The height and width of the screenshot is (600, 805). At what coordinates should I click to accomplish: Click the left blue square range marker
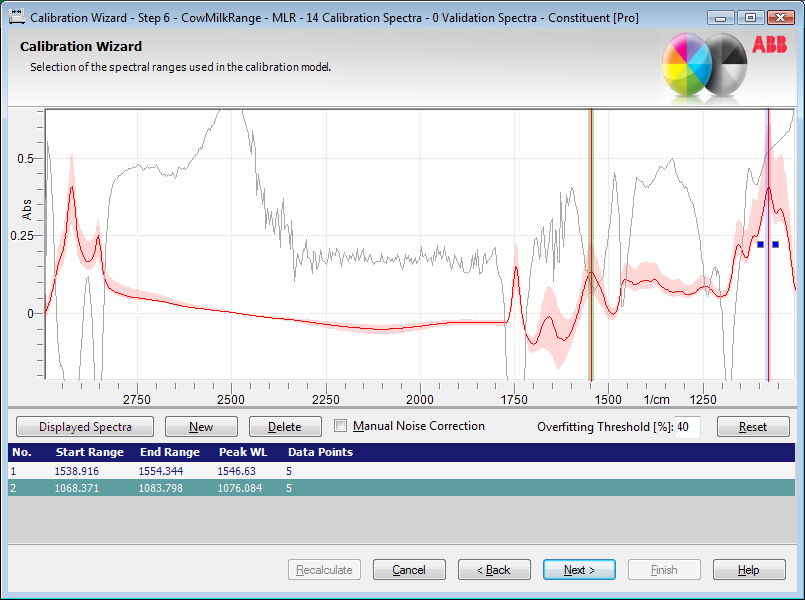[760, 244]
